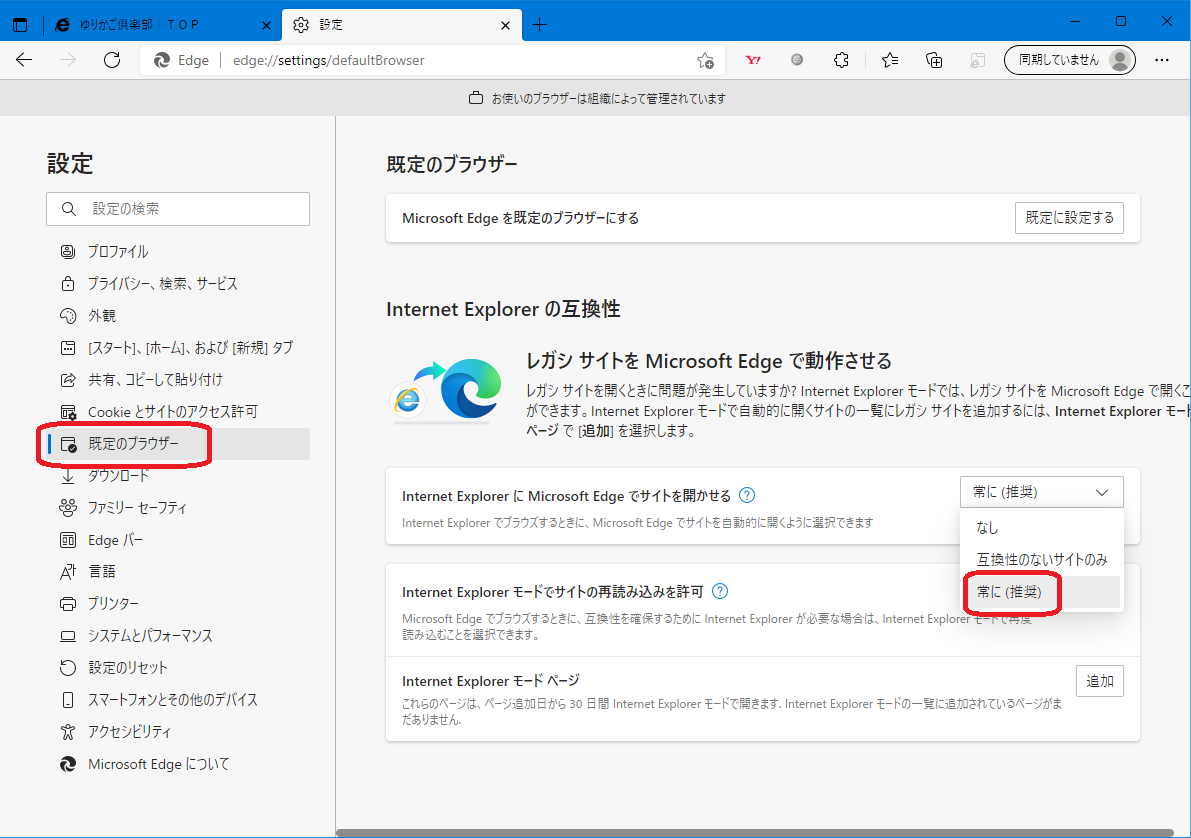Viewport: 1191px width, 838px height.
Task: Click the Forward navigation arrow
Action: tap(68, 60)
